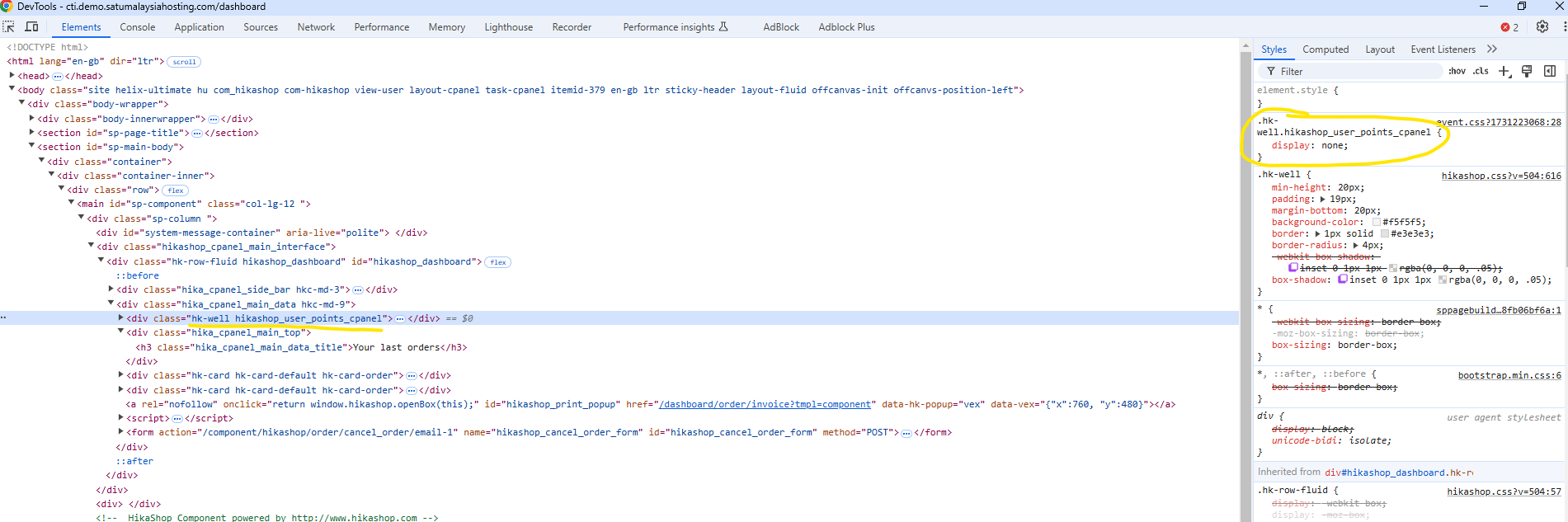Expand the head element node

[12, 75]
